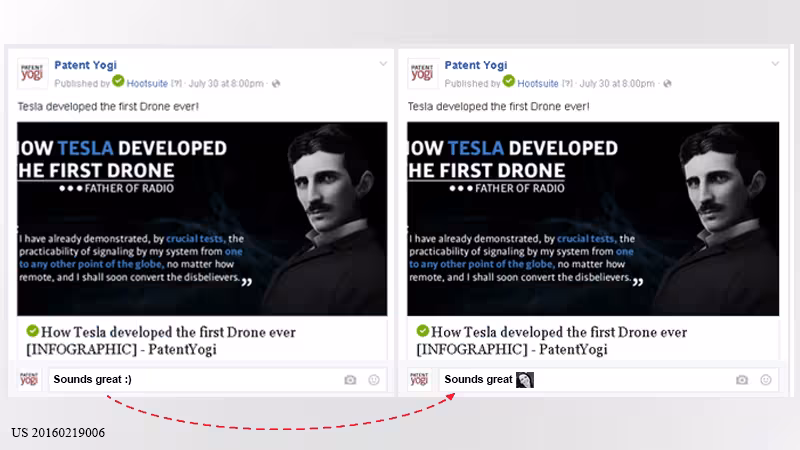Click globe privacy icon in left post
This screenshot has width=800, height=450.
coord(276,84)
